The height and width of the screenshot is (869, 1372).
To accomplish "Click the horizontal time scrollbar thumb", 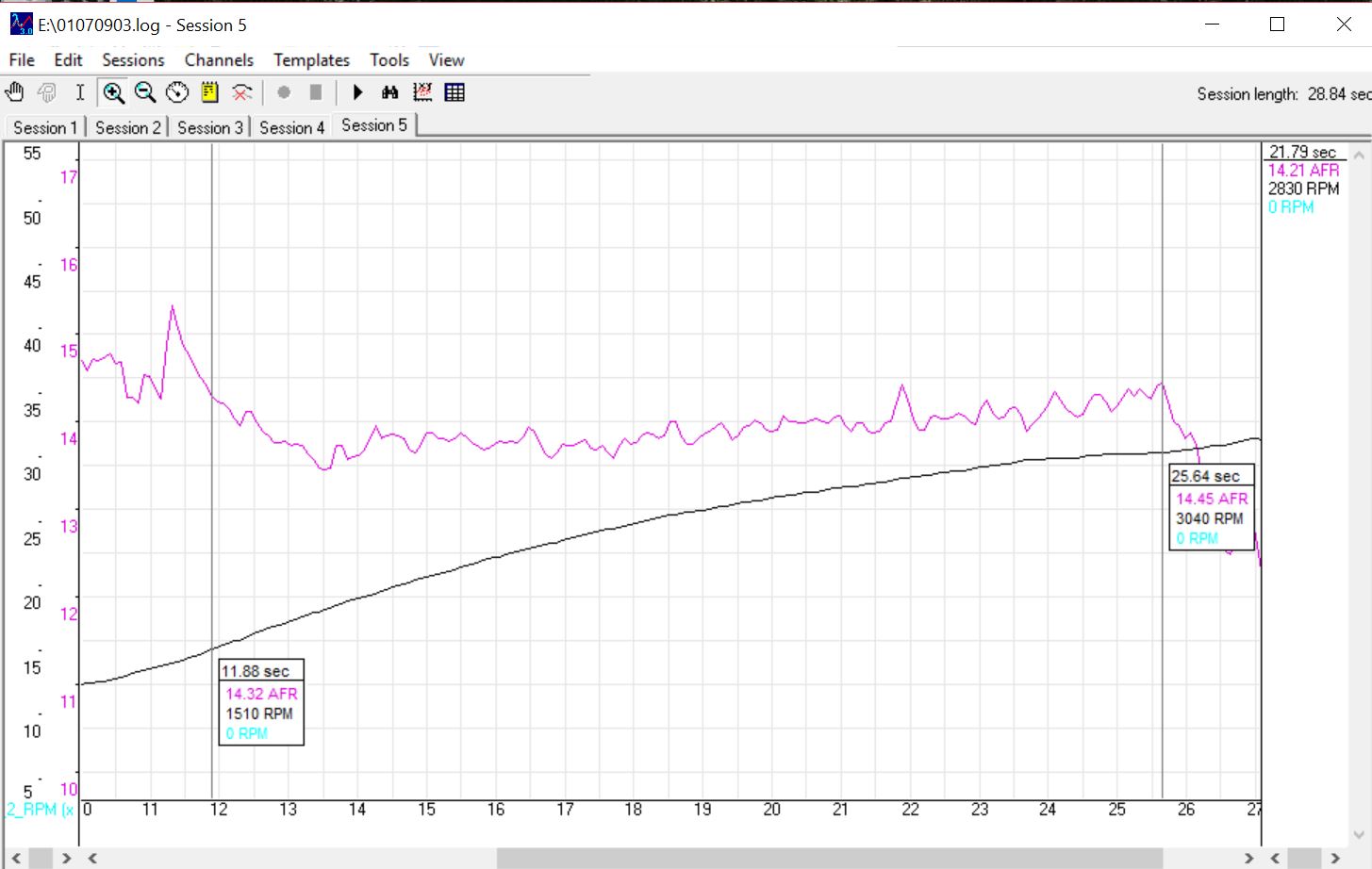I will [830, 858].
